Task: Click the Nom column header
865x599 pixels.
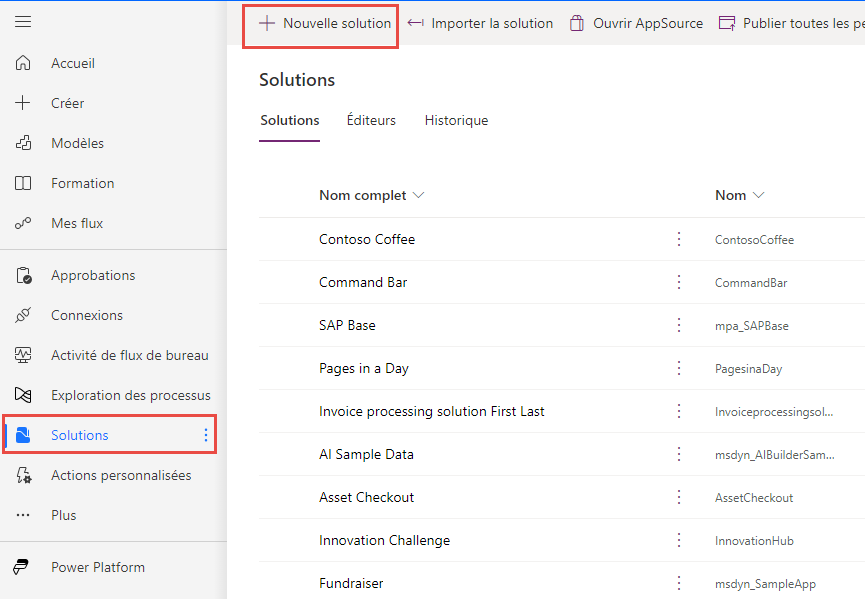Action: coord(730,195)
